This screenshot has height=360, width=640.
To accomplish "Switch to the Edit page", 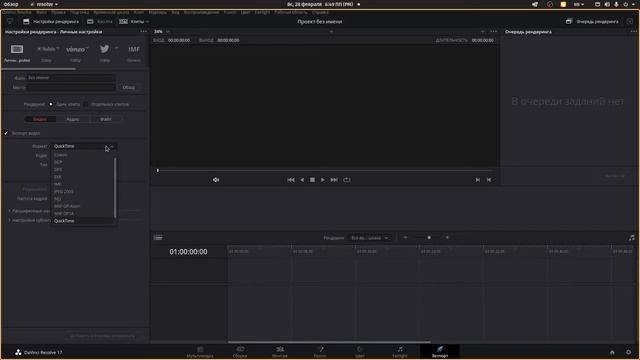I will click(x=280, y=352).
